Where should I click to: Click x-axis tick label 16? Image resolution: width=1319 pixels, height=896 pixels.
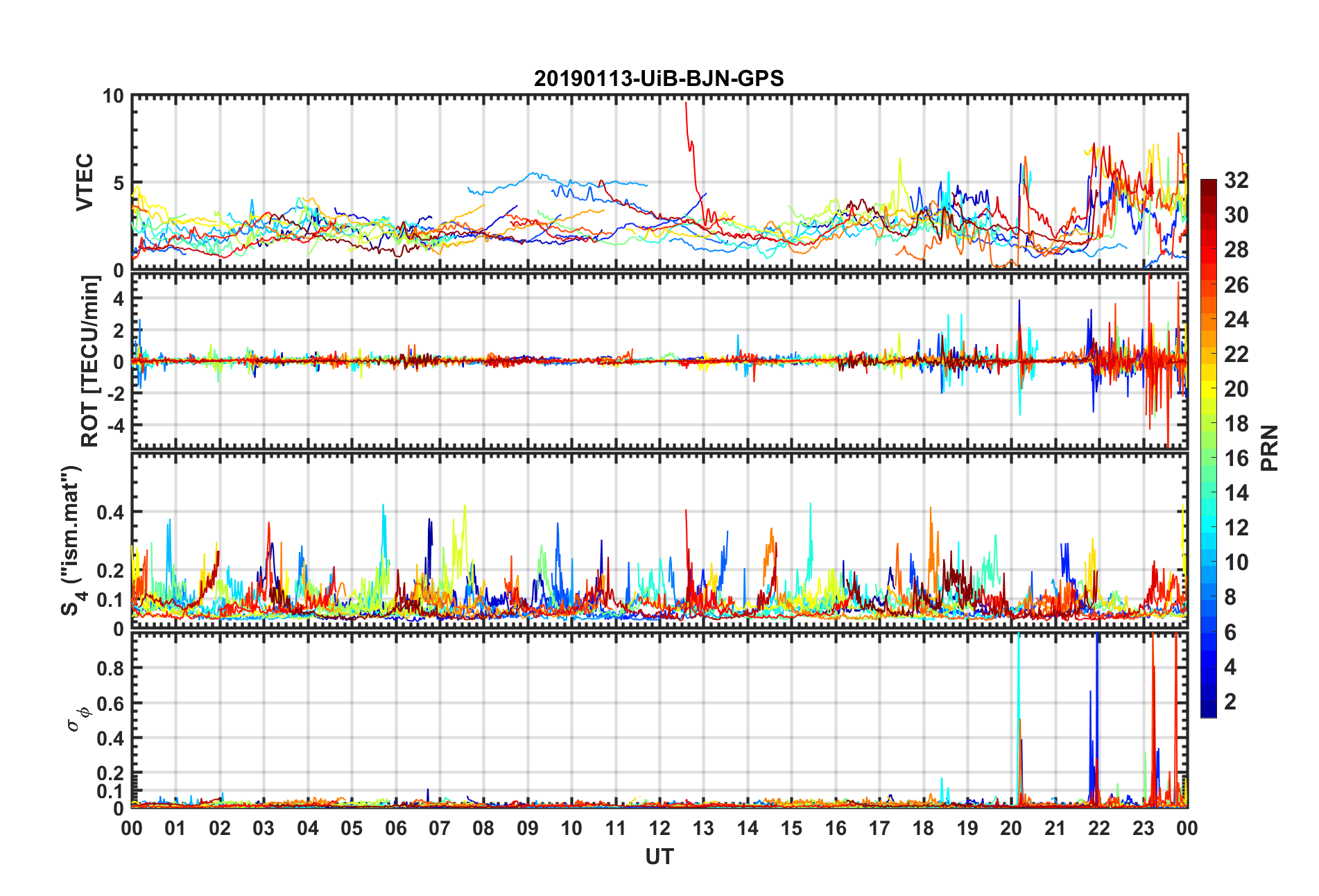pyautogui.click(x=836, y=828)
